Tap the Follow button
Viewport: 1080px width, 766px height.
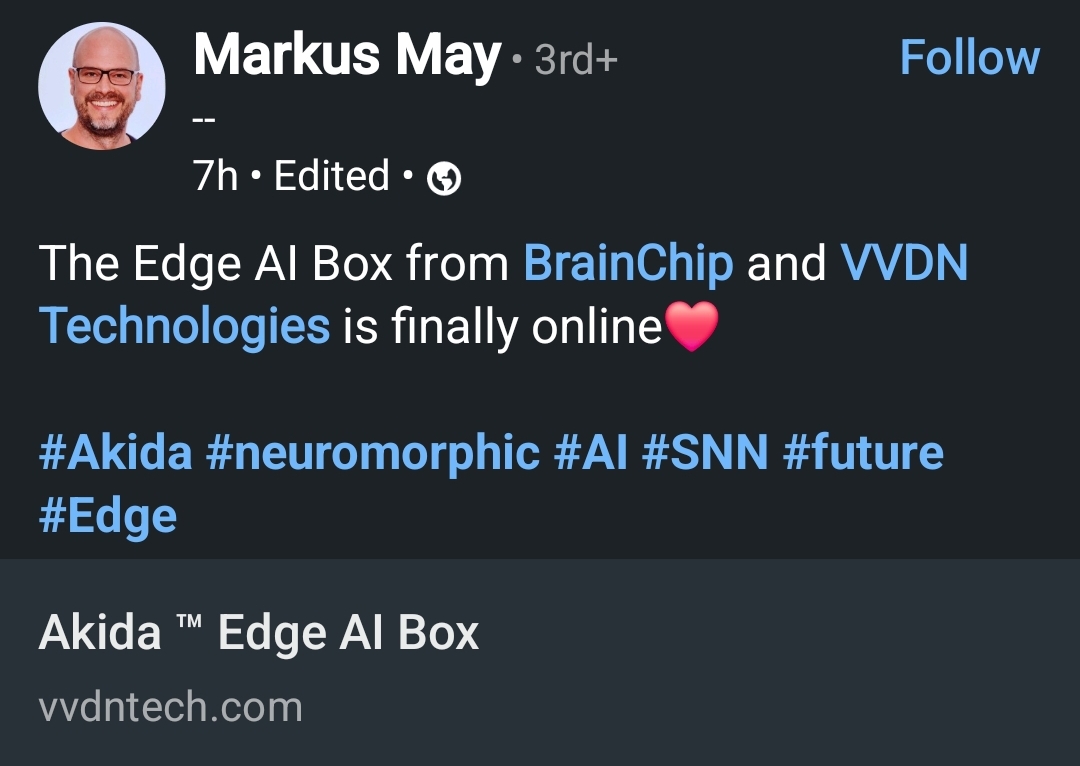[969, 58]
